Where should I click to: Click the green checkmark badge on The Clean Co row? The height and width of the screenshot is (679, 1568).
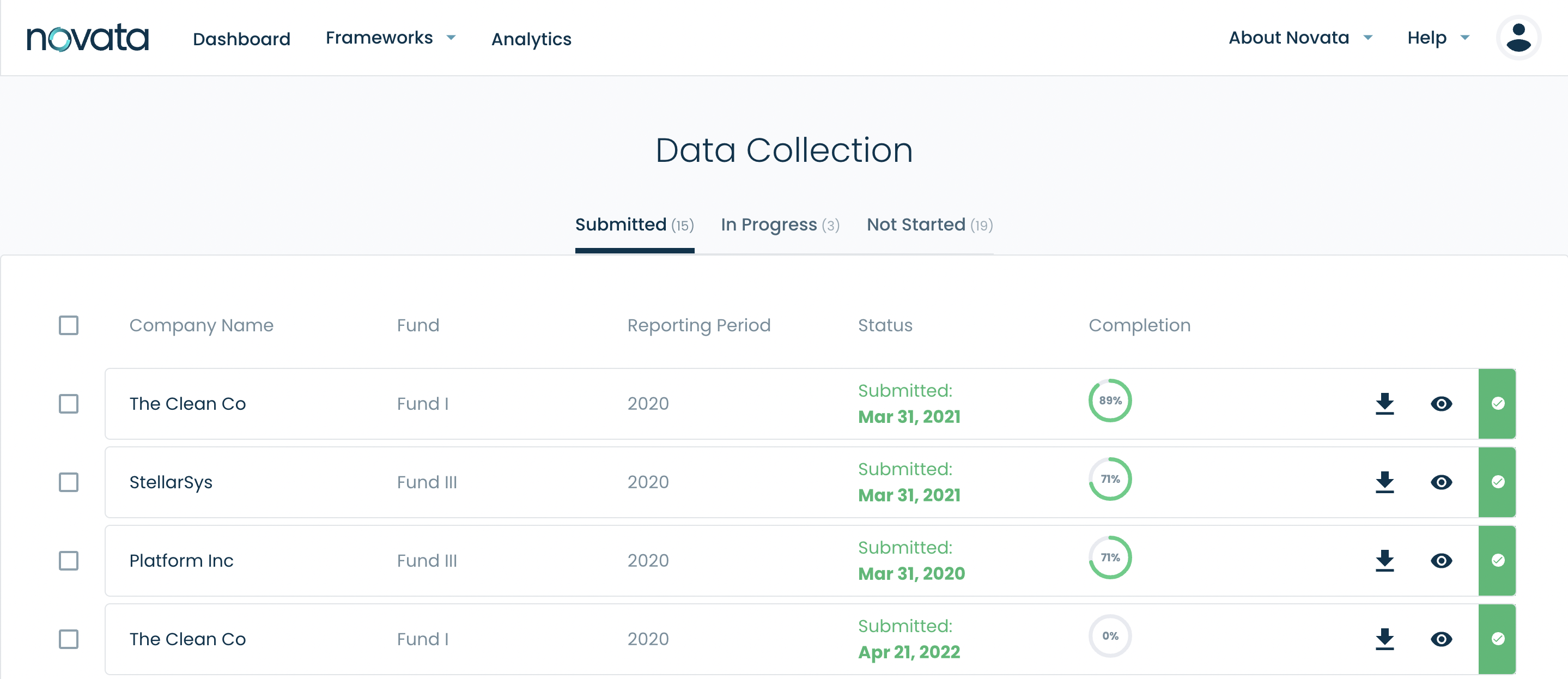1497,404
